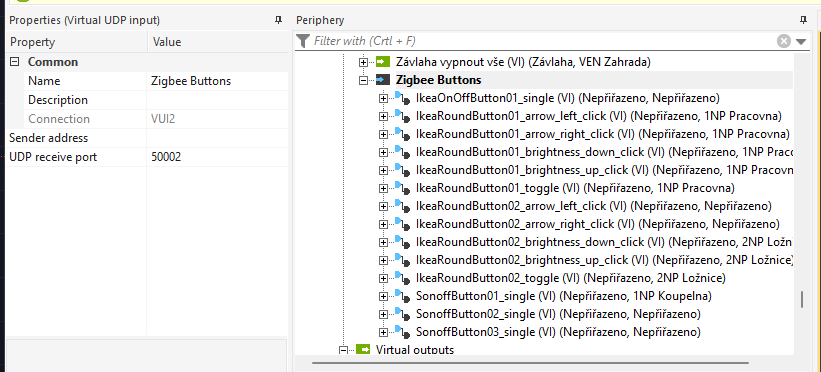Screen dimensions: 821x372
Task: Expand the IkeaRoundButton01_brightness_down_click node
Action: [383, 152]
